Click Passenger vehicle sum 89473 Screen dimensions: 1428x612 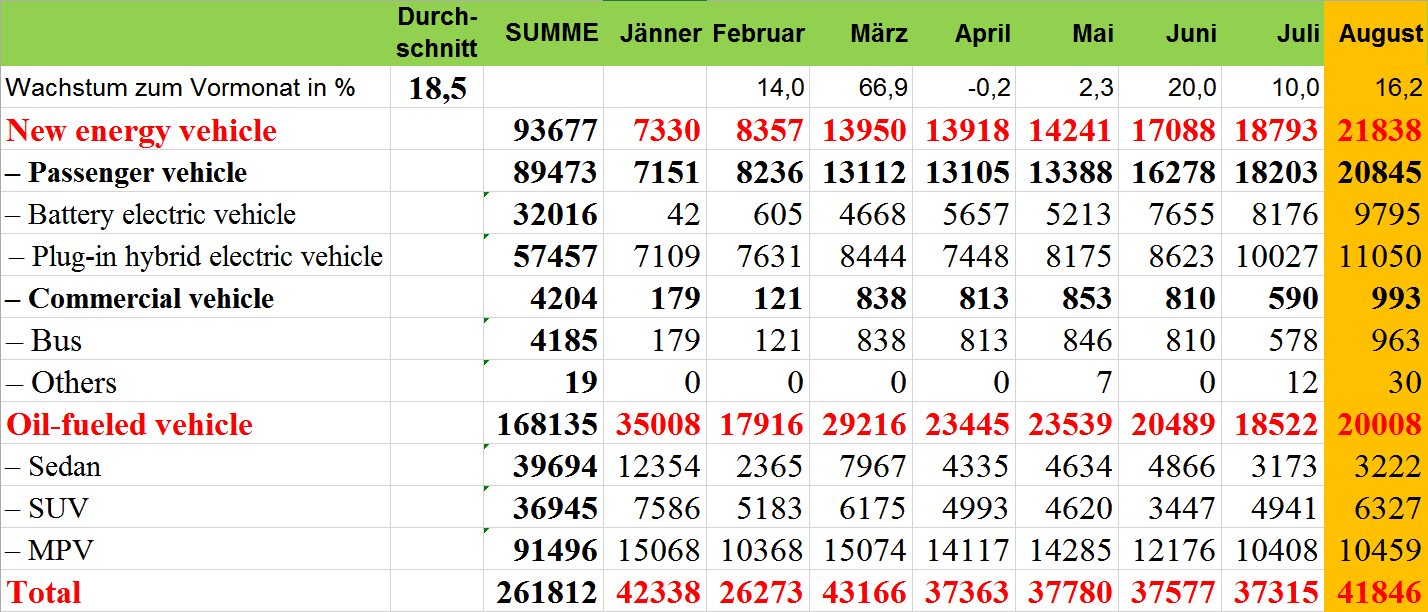point(554,173)
